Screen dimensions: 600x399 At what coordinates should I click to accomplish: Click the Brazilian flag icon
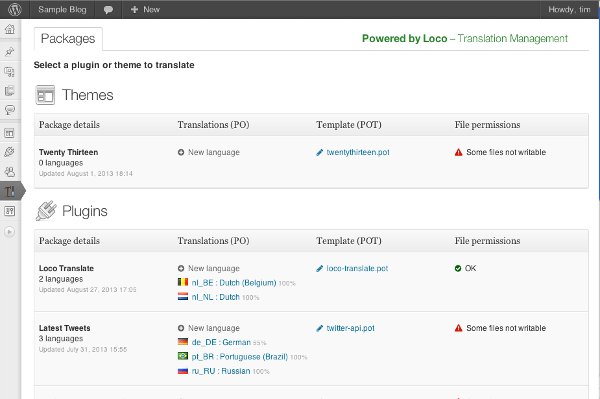click(183, 356)
